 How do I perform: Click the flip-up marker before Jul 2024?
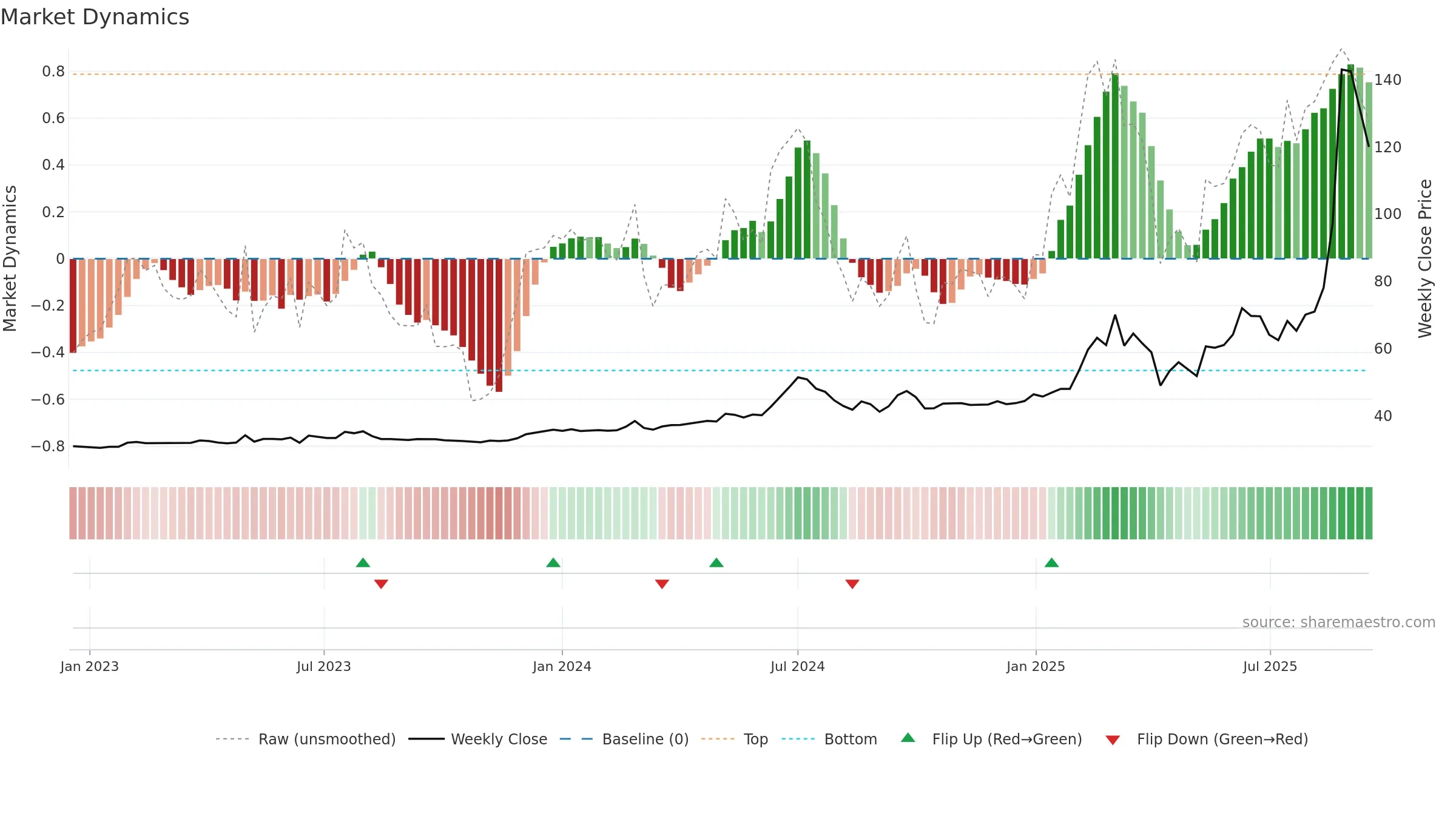tap(716, 562)
